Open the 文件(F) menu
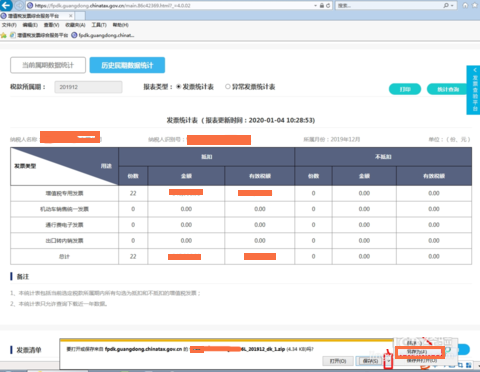 [9, 25]
